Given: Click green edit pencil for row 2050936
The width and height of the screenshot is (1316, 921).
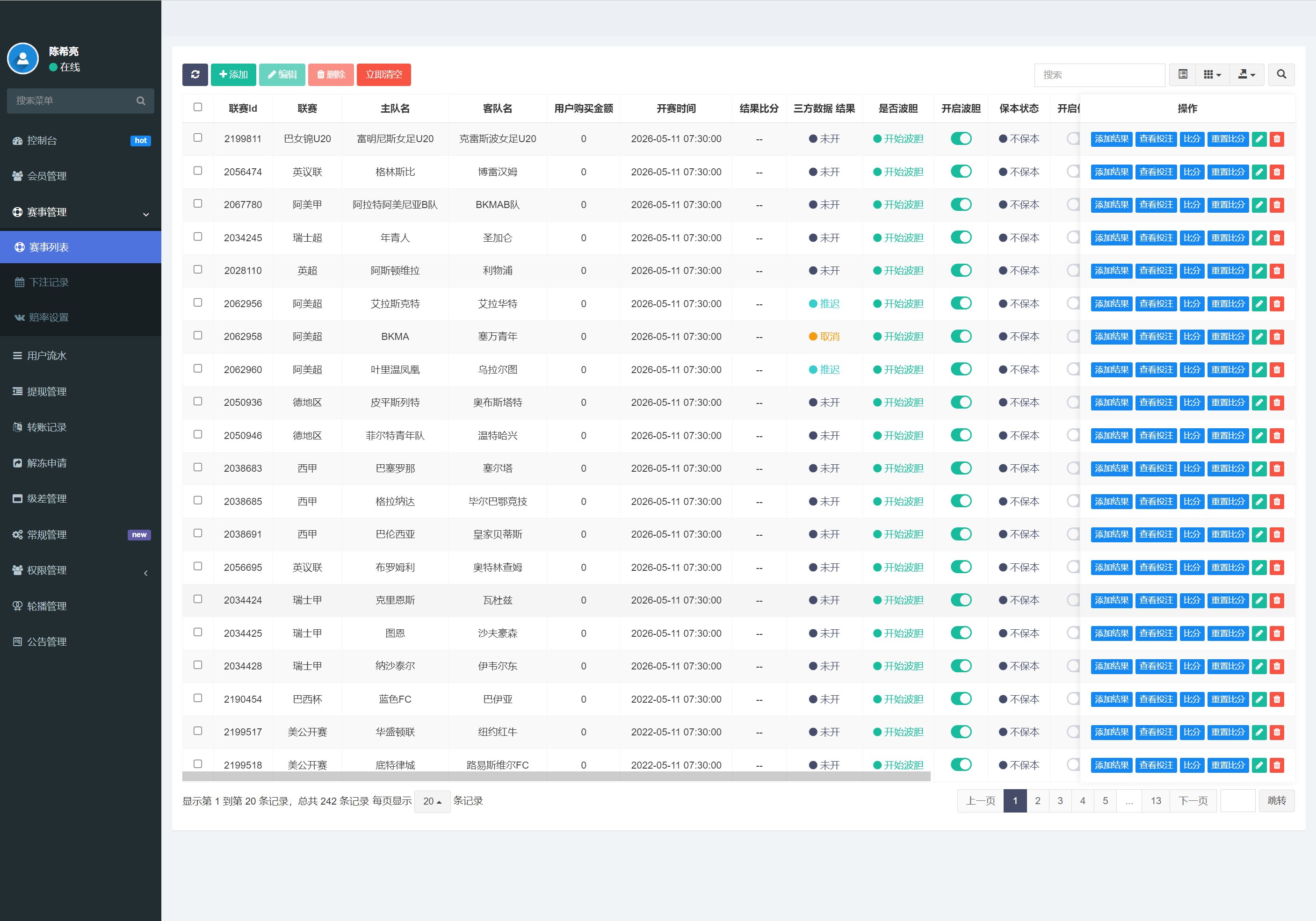Looking at the screenshot, I should tap(1259, 403).
